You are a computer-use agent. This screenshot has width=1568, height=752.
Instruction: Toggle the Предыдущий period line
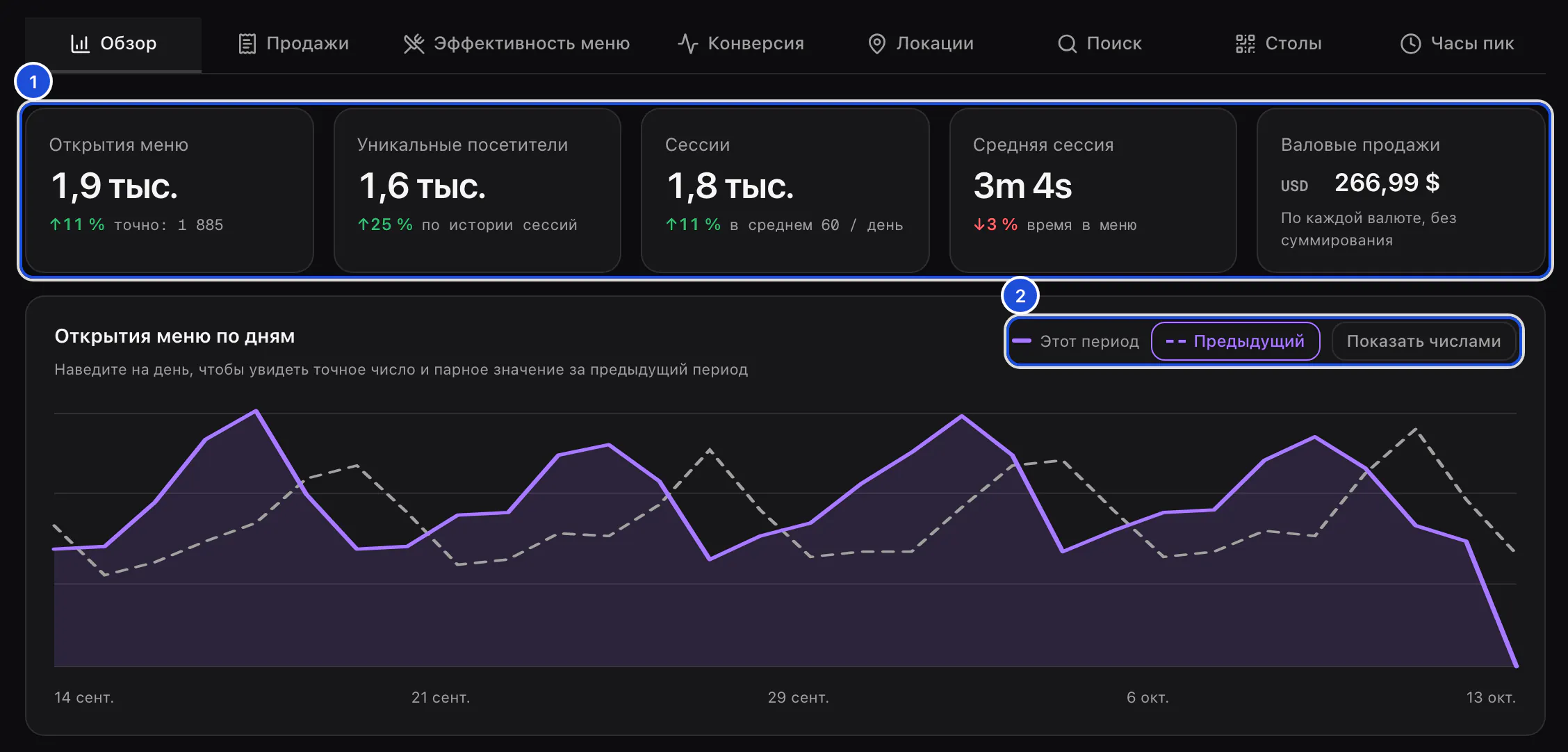click(x=1235, y=341)
